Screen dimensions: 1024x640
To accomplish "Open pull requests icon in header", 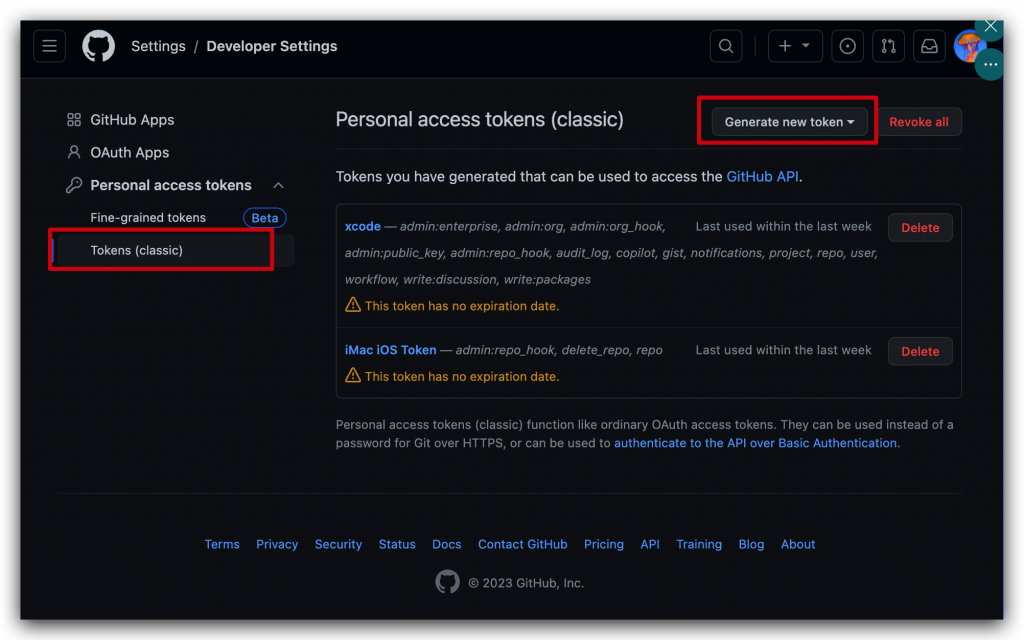I will 888,46.
